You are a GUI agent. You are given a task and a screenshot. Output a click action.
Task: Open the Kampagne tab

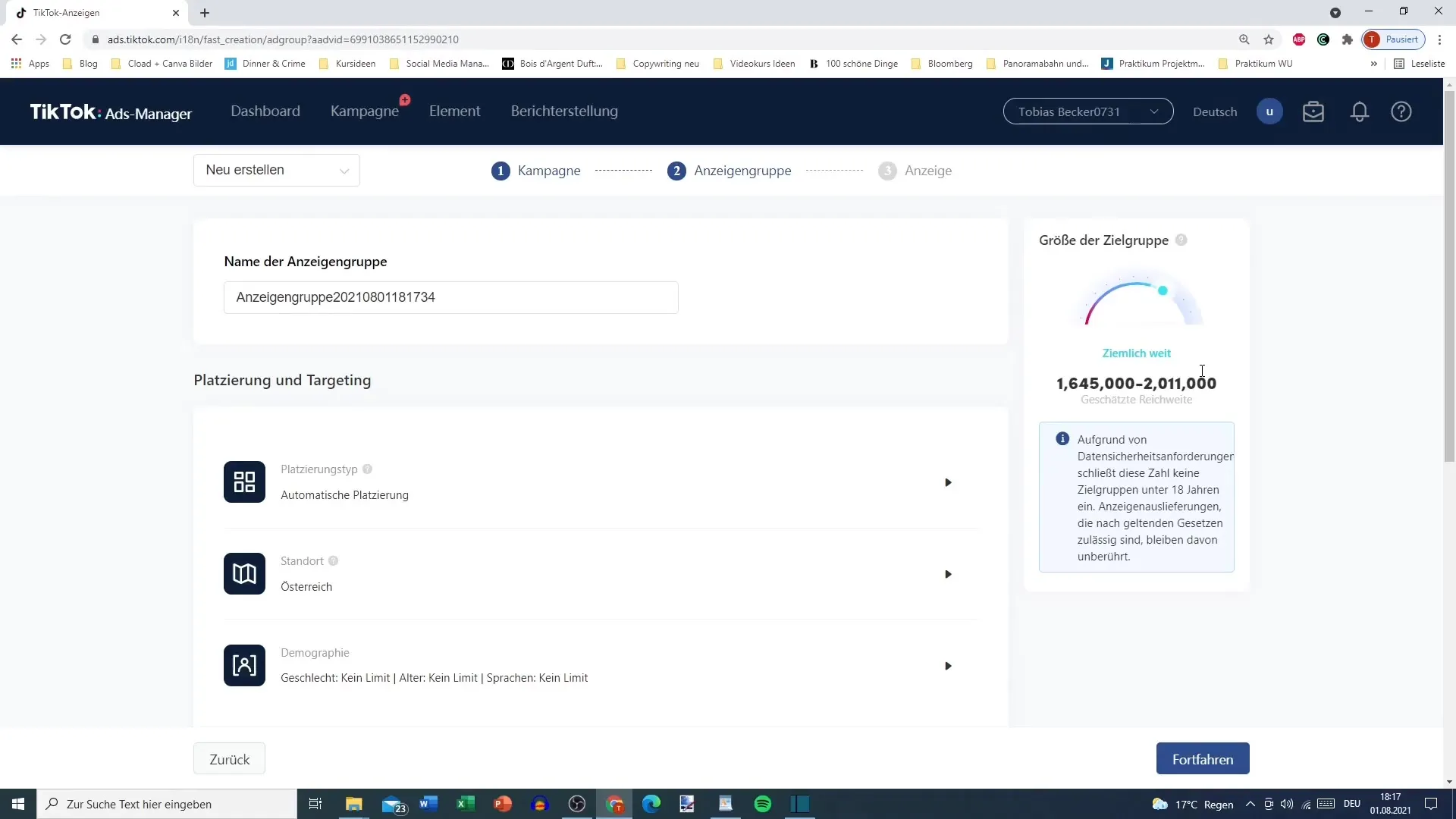pyautogui.click(x=365, y=111)
